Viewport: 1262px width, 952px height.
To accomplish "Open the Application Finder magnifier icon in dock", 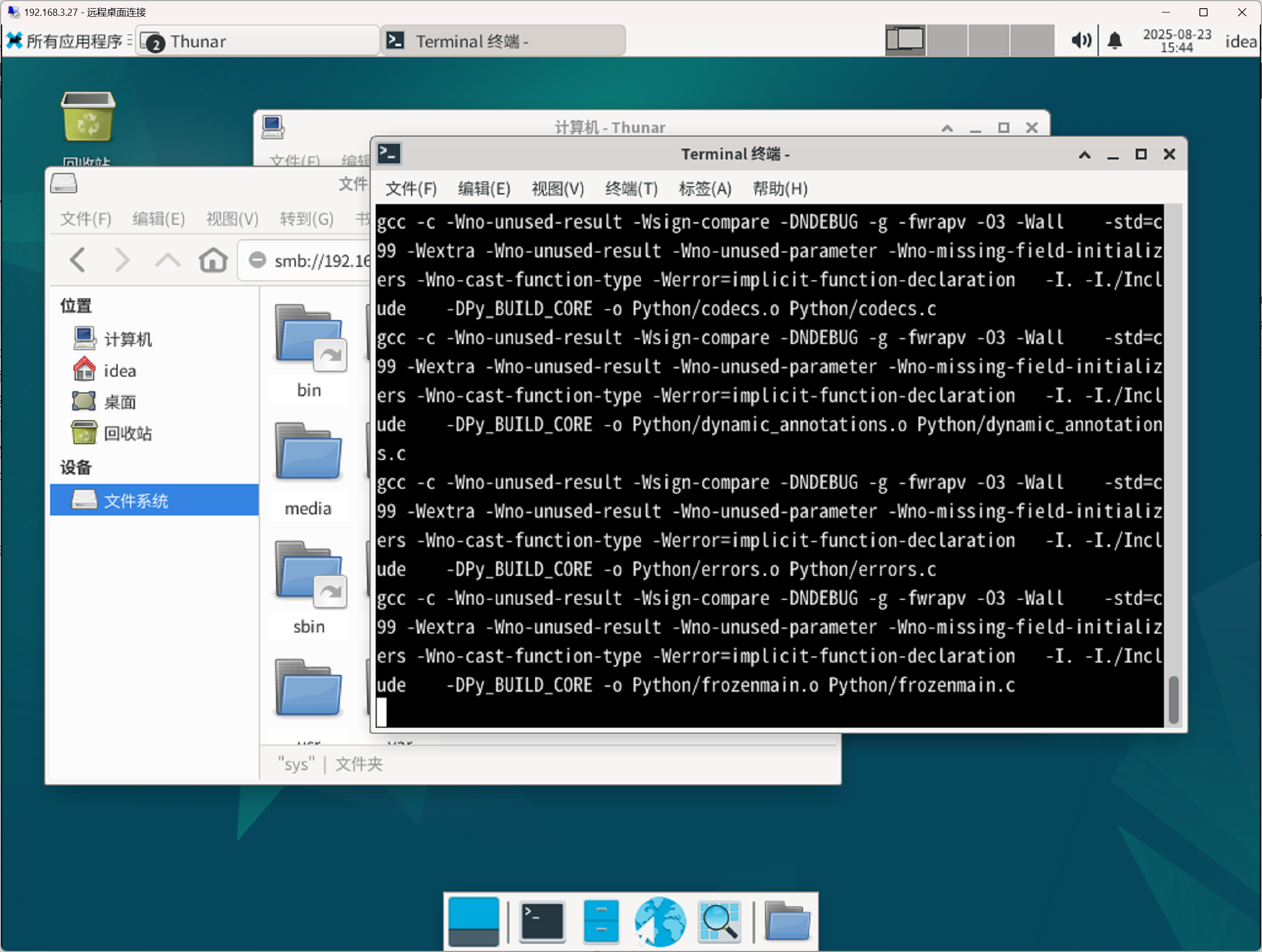I will click(719, 920).
